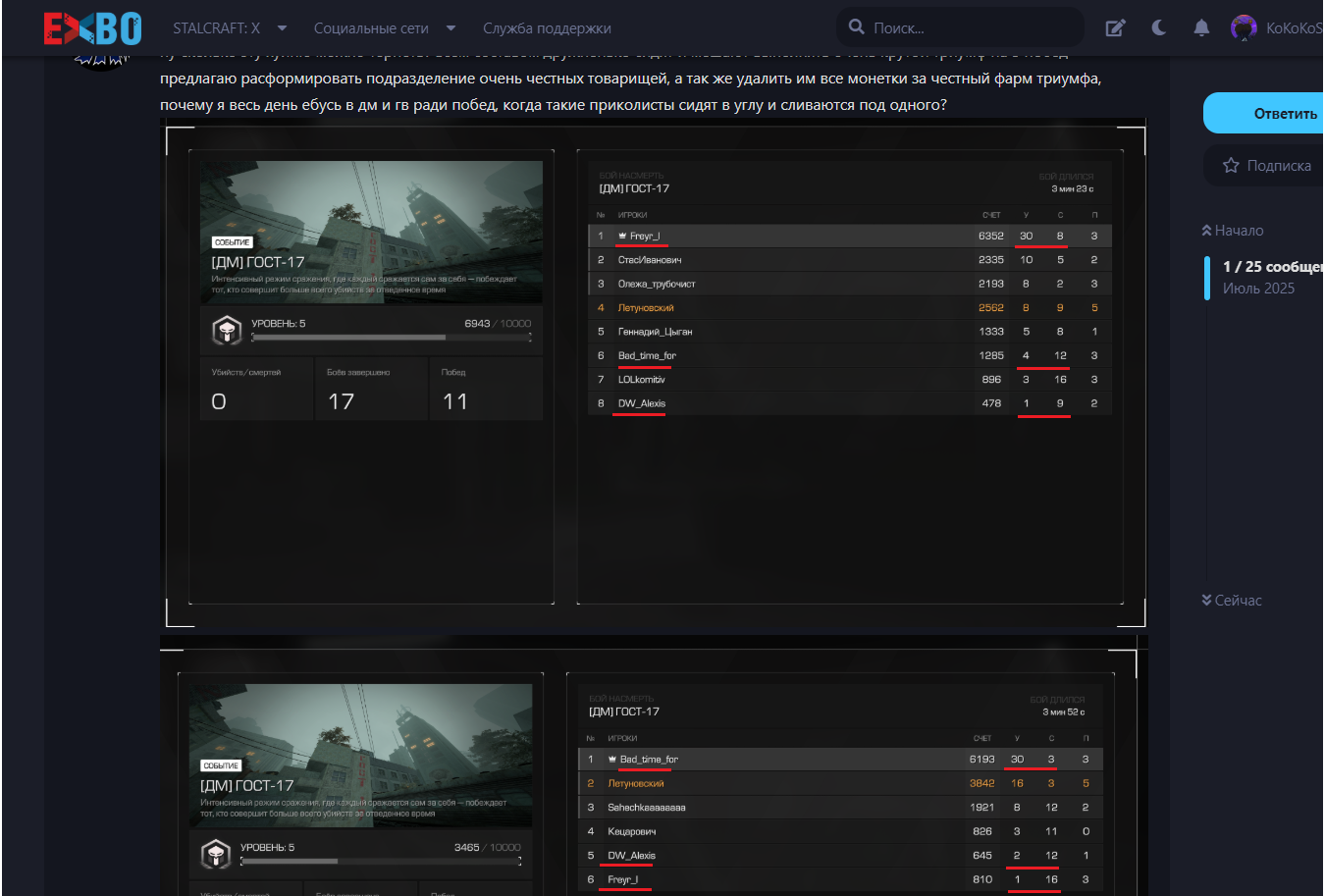Open the new discussion compose icon

(1115, 27)
